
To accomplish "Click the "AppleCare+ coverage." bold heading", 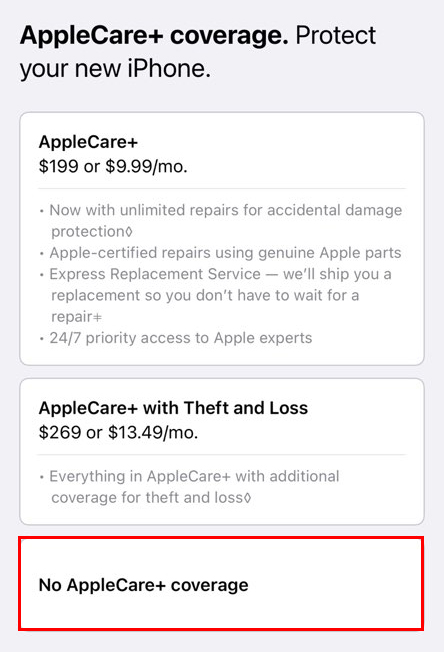I will coord(154,35).
